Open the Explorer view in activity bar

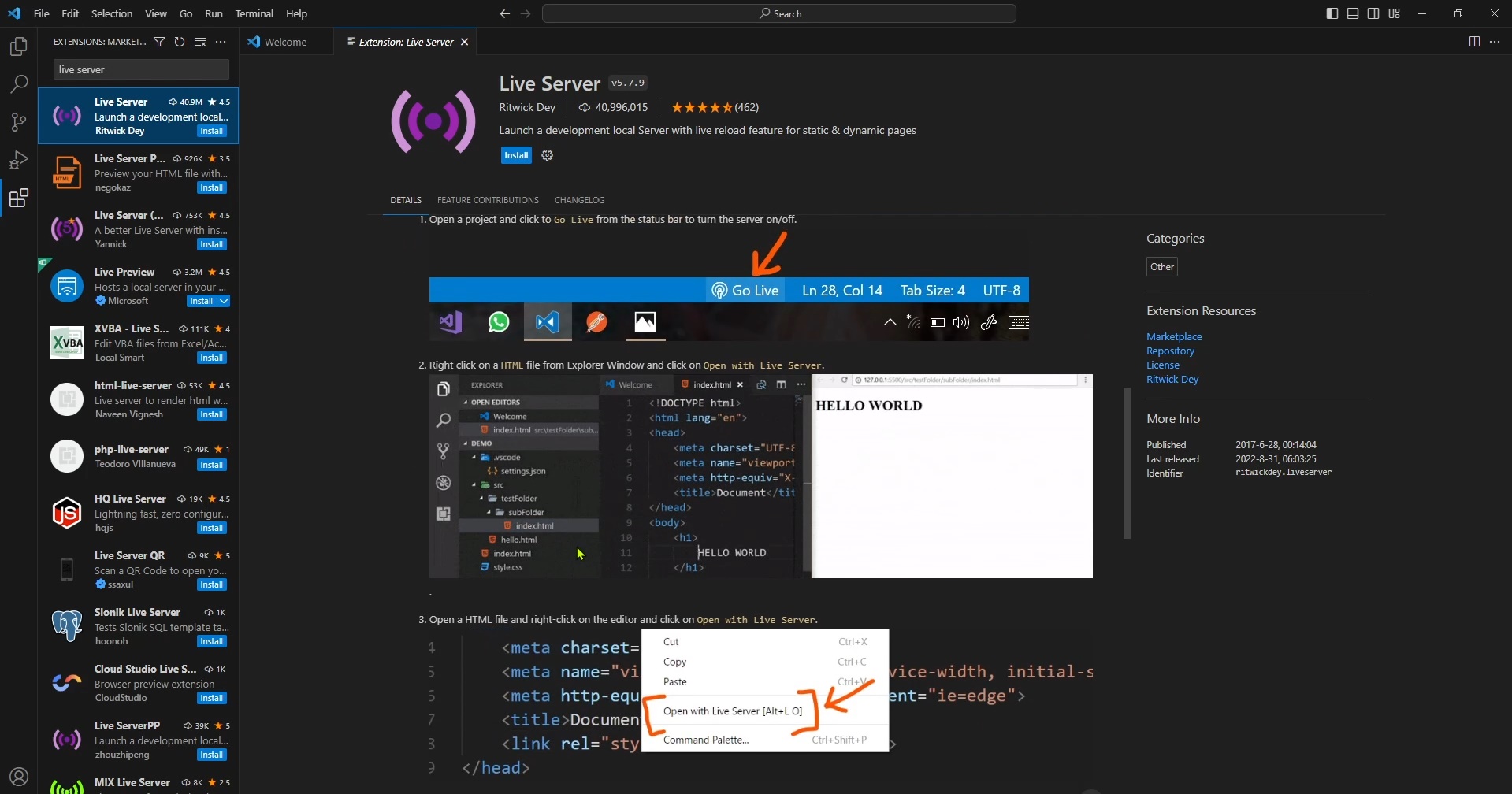[x=19, y=46]
